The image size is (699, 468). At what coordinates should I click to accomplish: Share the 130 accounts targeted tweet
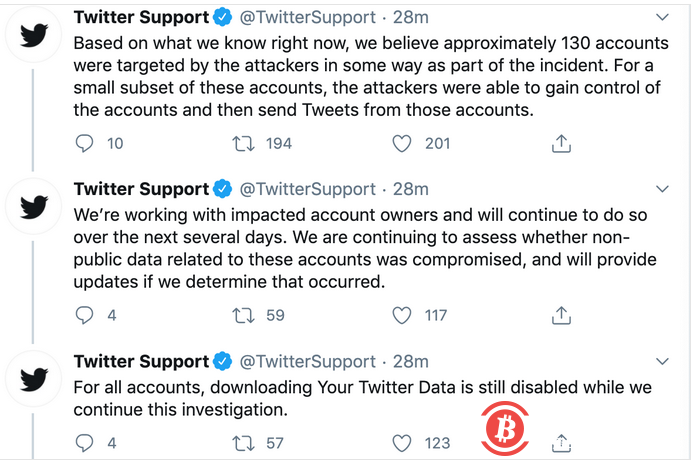(x=561, y=143)
